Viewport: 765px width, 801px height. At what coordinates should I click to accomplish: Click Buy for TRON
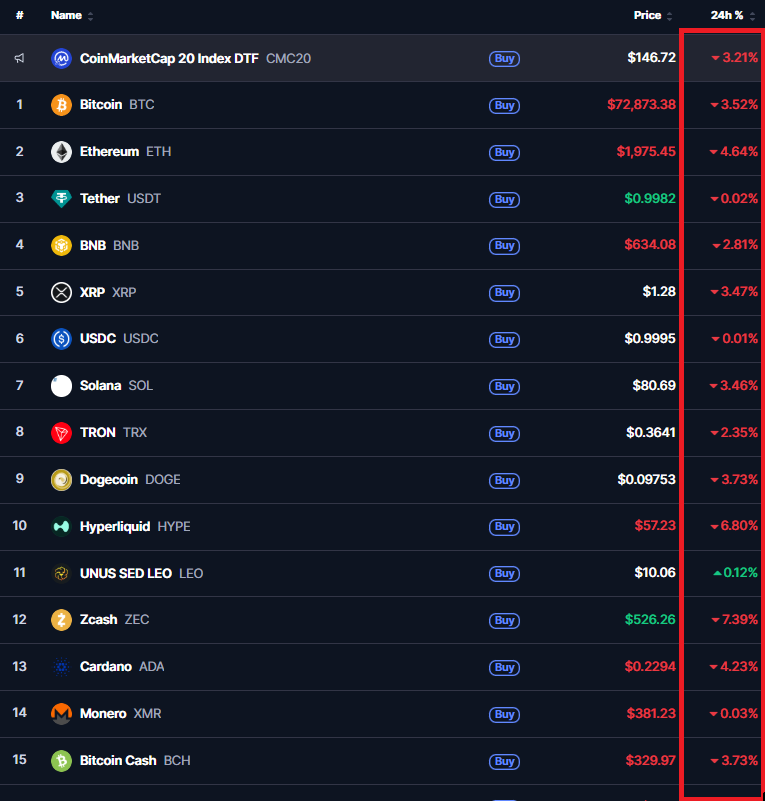point(505,434)
